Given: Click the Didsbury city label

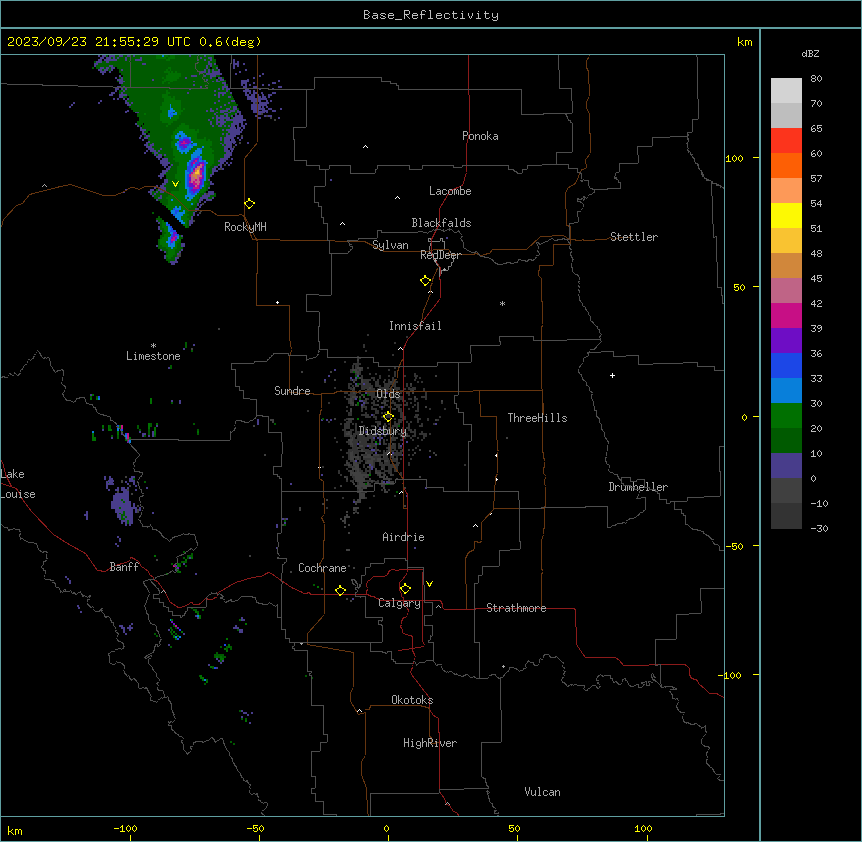Looking at the screenshot, I should (x=383, y=431).
